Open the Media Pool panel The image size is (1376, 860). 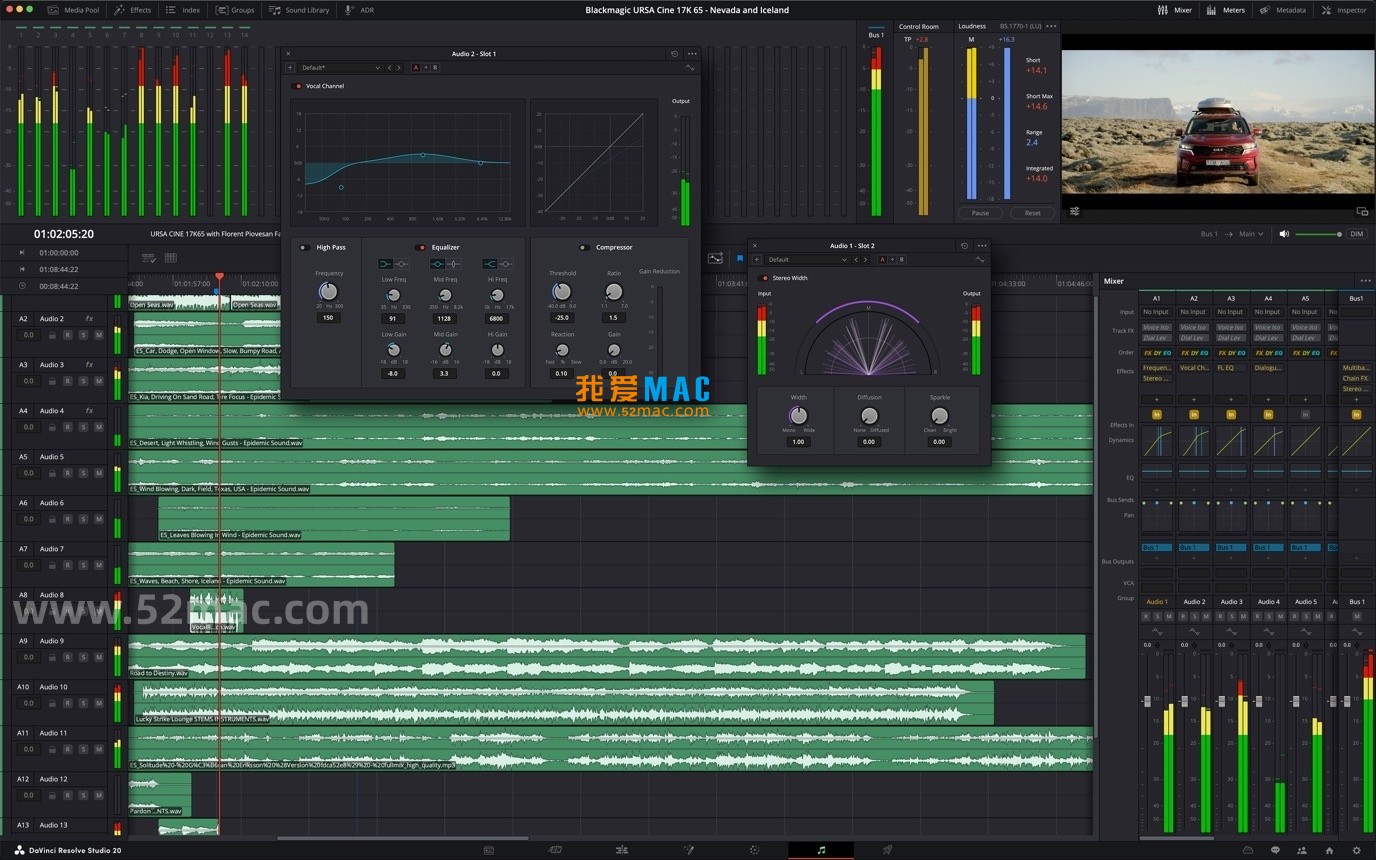(x=80, y=10)
